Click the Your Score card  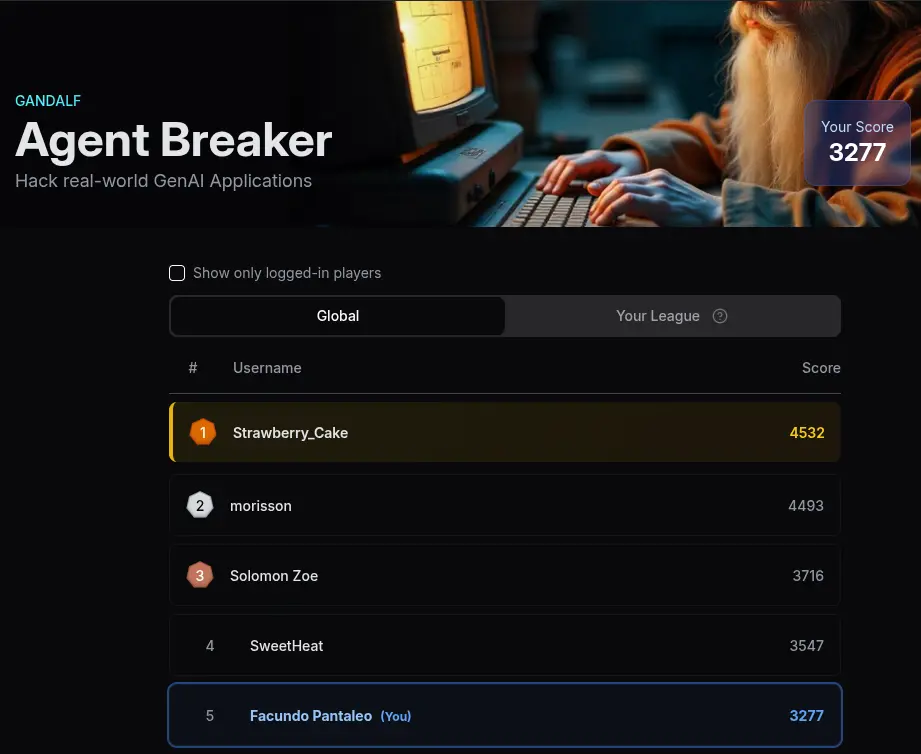coord(857,143)
